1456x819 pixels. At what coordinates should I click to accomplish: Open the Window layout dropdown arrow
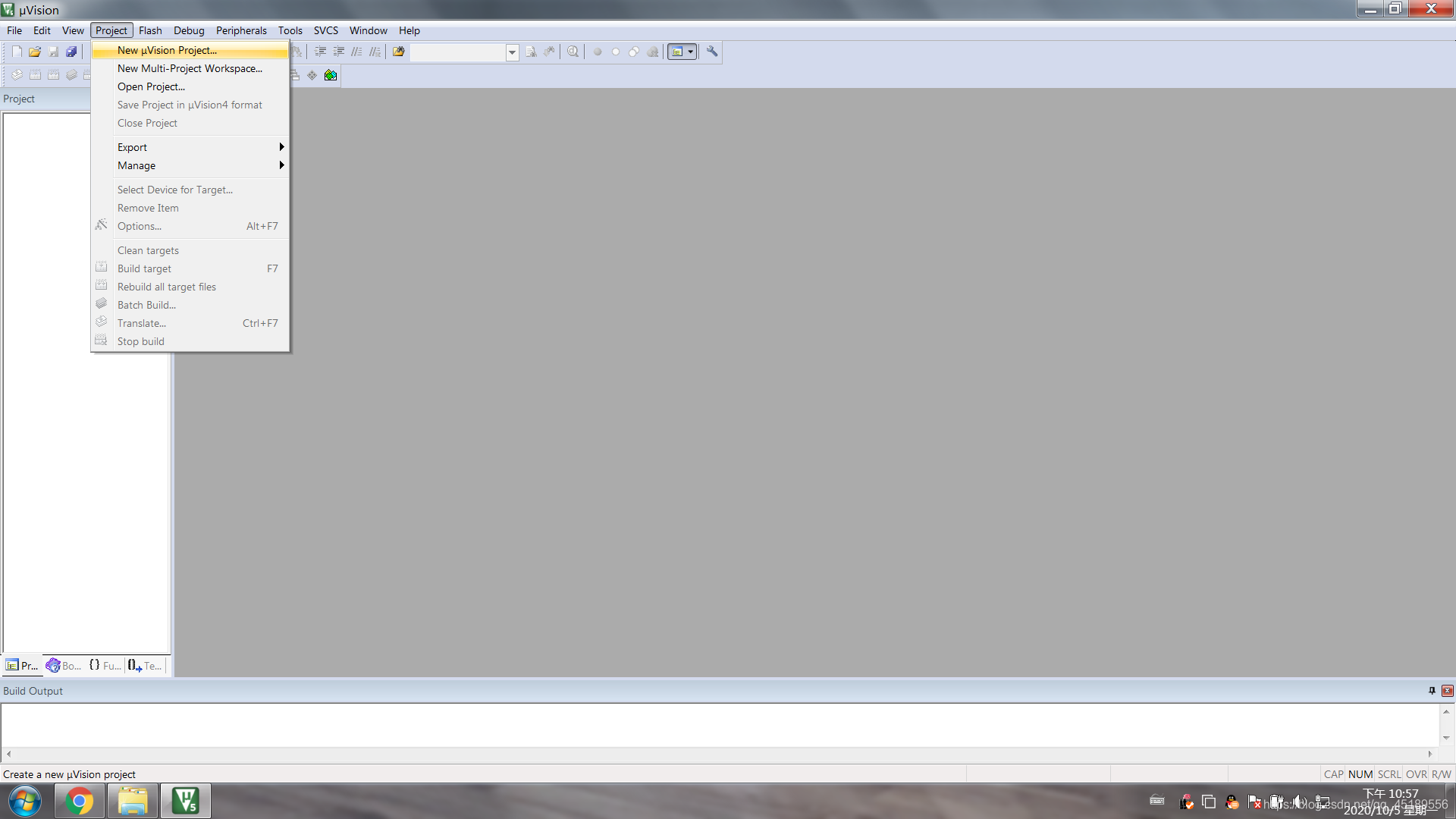tap(691, 52)
